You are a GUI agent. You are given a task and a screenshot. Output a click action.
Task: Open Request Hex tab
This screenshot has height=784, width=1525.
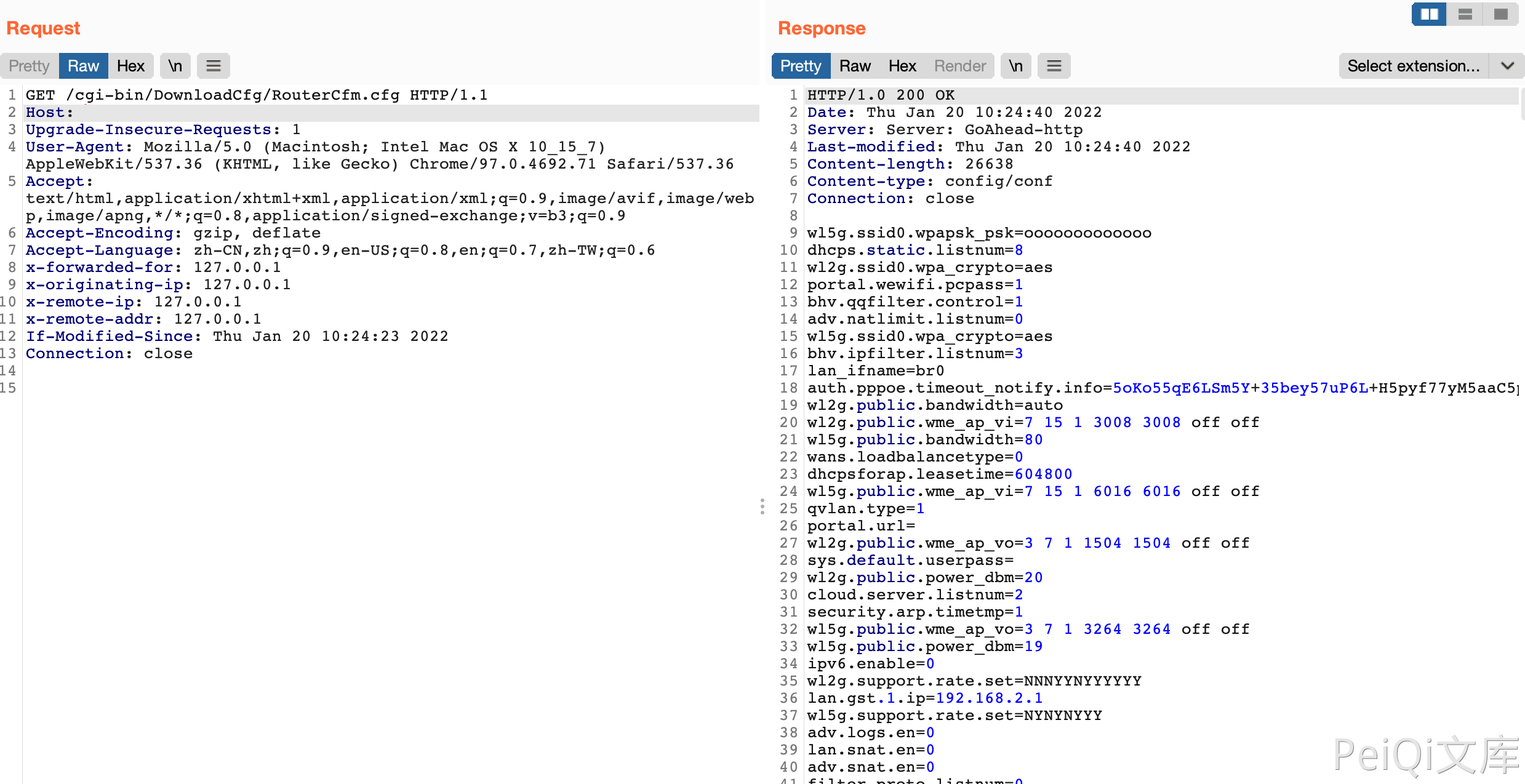click(x=130, y=66)
